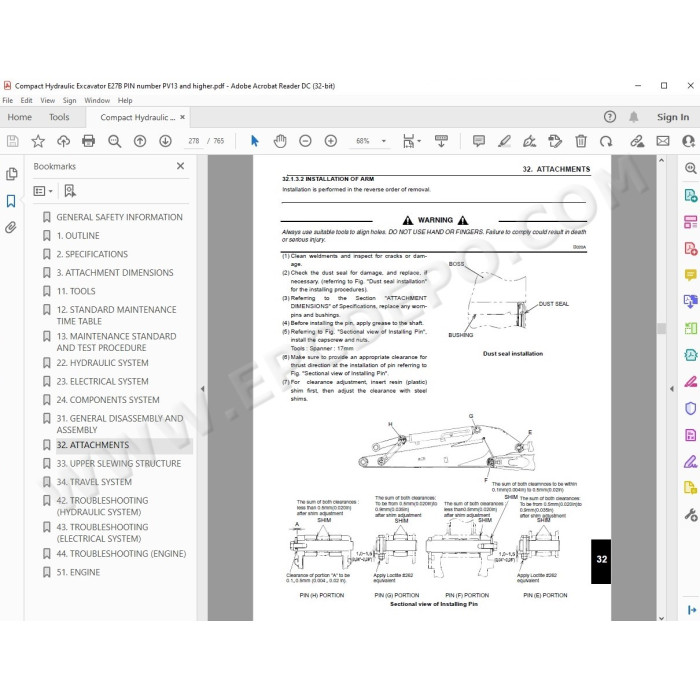Open the Sign document pen icon
Image resolution: width=700 pixels, height=700 pixels.
tap(529, 141)
